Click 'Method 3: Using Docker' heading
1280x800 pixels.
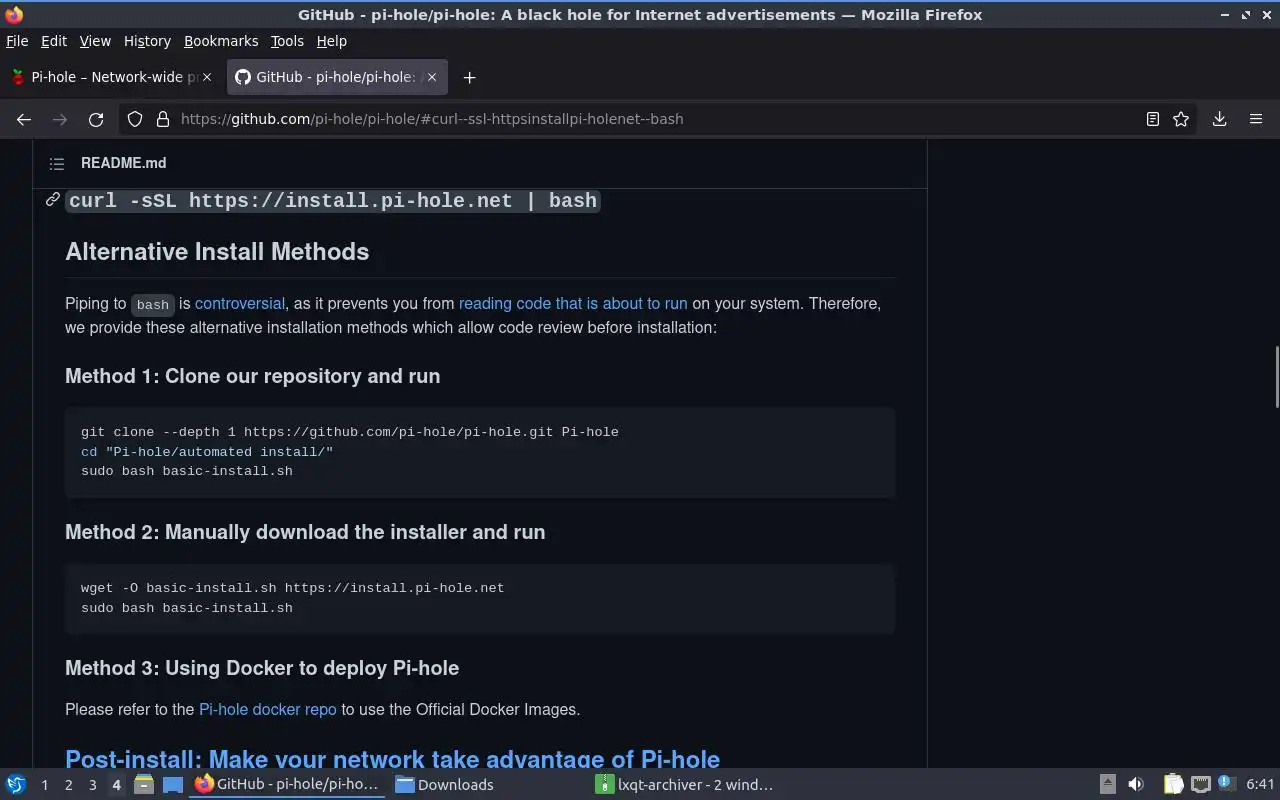[x=262, y=668]
